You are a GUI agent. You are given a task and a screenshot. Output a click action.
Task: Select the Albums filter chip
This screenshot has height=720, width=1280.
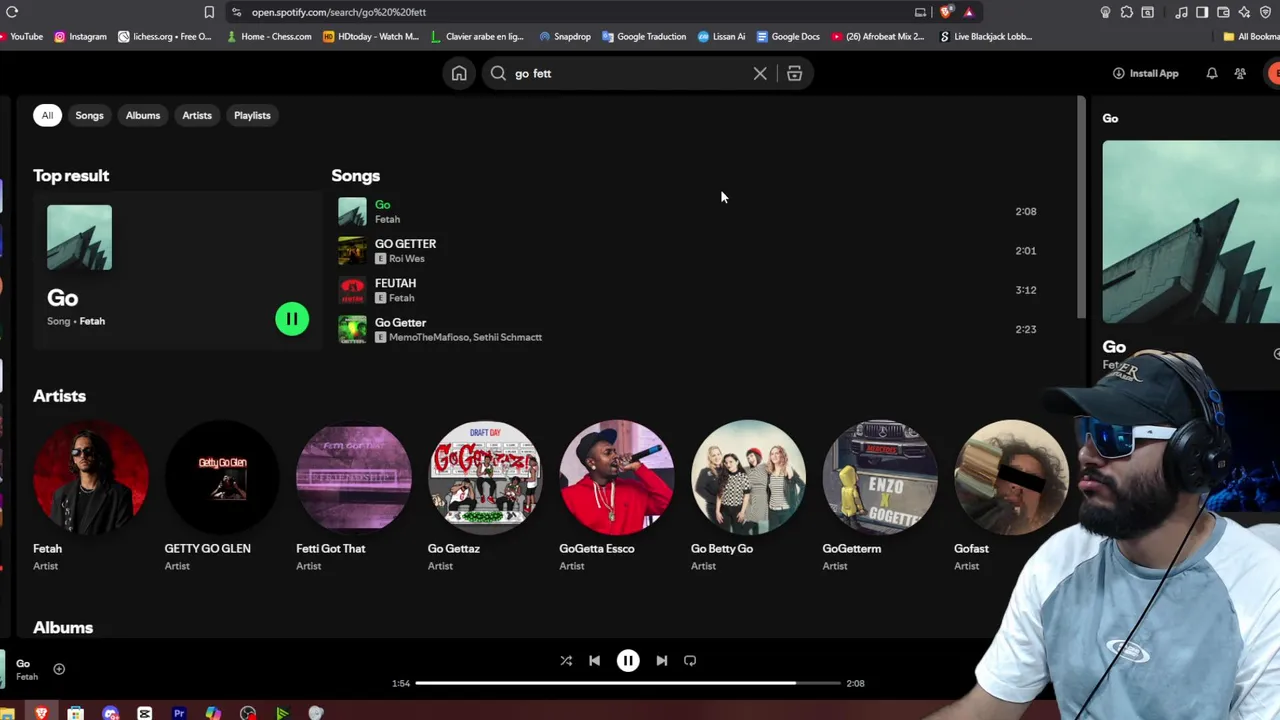[x=143, y=115]
